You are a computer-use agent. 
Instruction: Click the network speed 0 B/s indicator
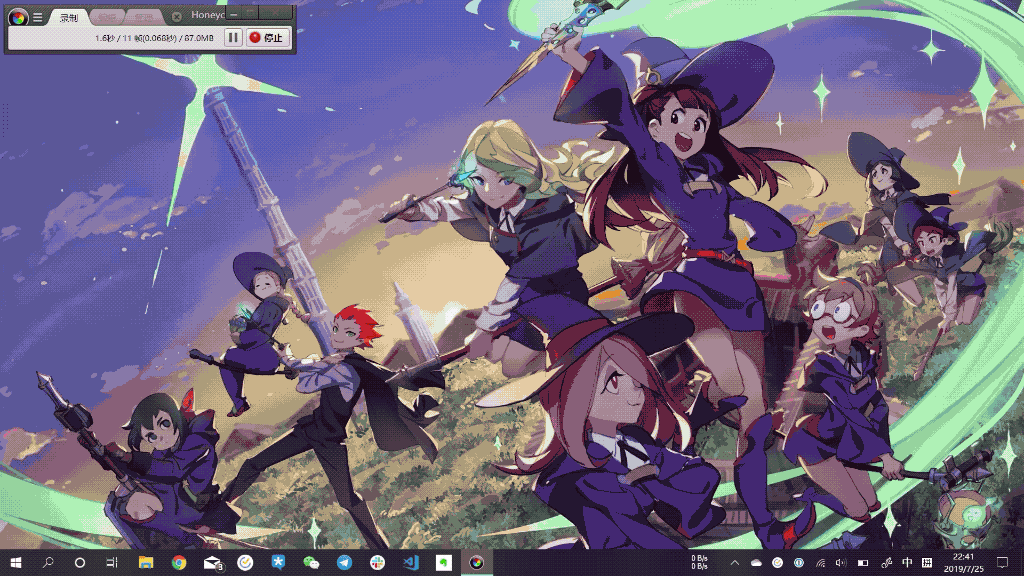(x=699, y=562)
